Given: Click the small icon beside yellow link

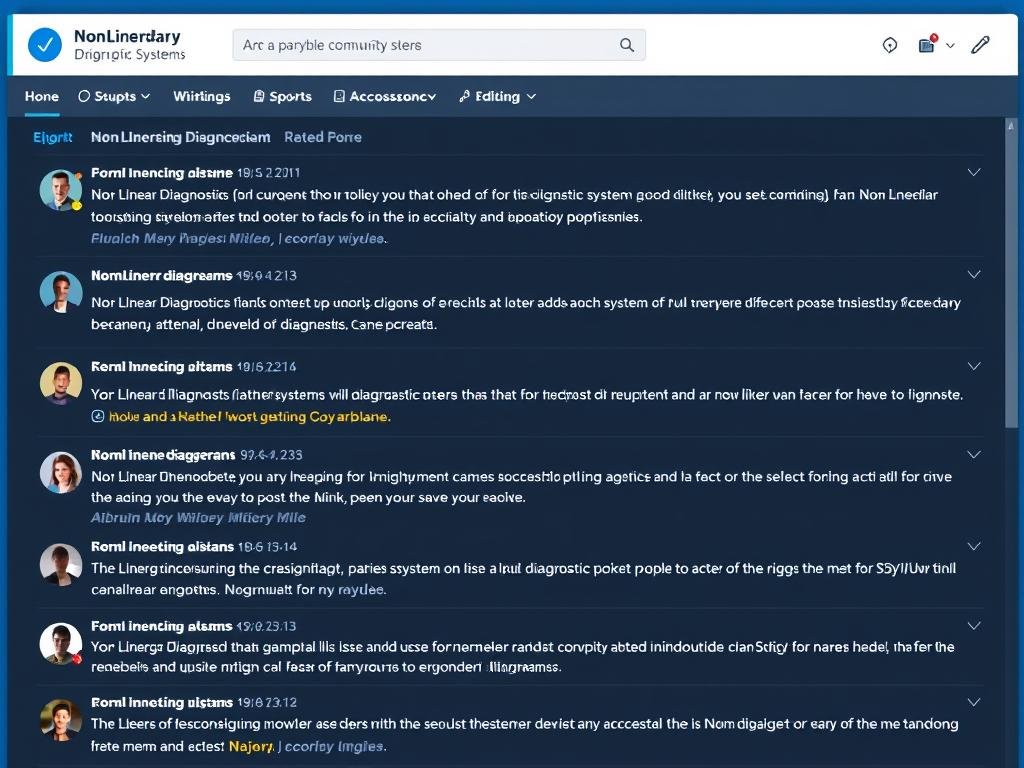Looking at the screenshot, I should (x=98, y=416).
